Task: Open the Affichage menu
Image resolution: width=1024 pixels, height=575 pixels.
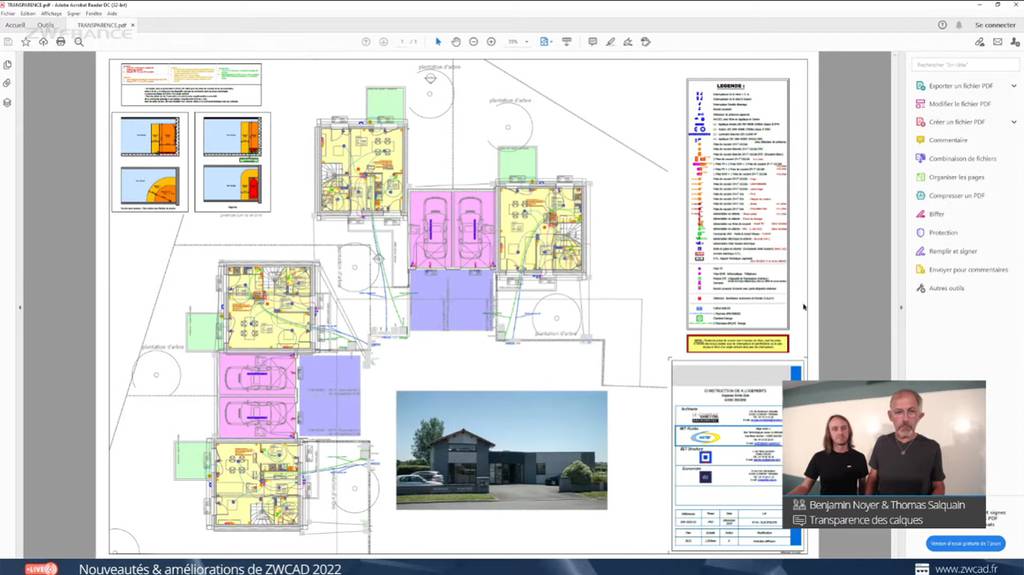Action: click(51, 13)
